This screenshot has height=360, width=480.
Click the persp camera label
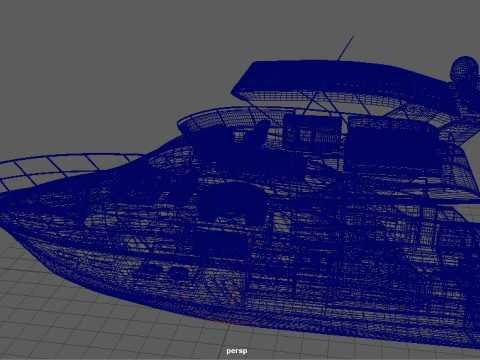[237, 351]
